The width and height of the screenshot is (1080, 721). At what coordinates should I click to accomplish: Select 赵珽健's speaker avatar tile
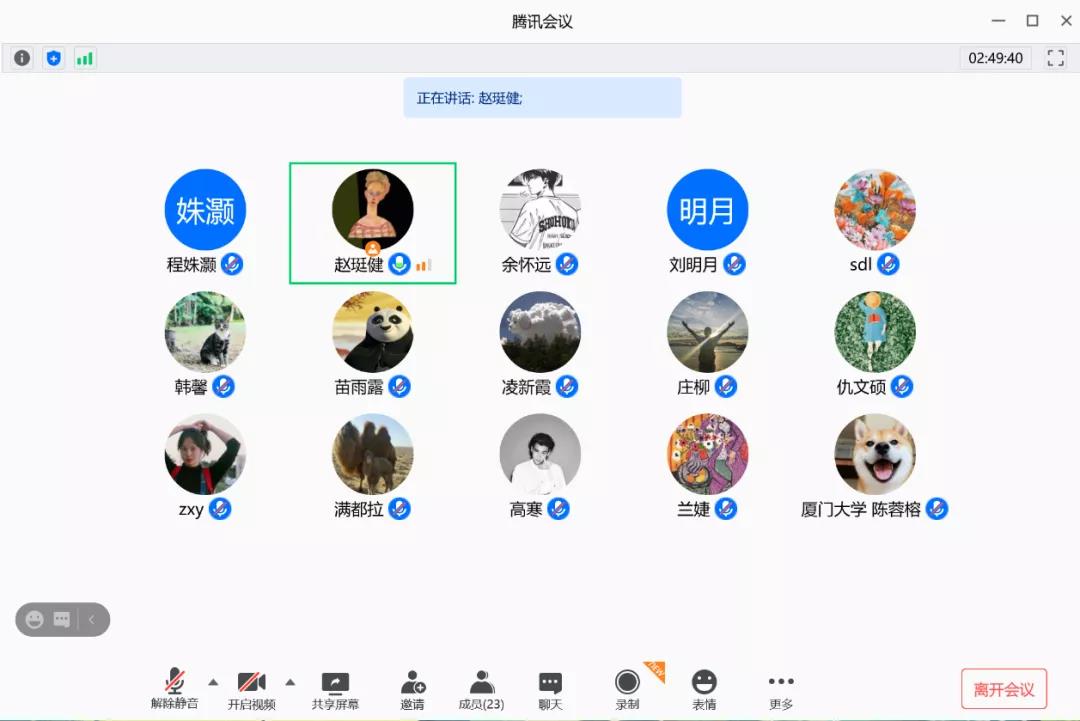pos(372,210)
